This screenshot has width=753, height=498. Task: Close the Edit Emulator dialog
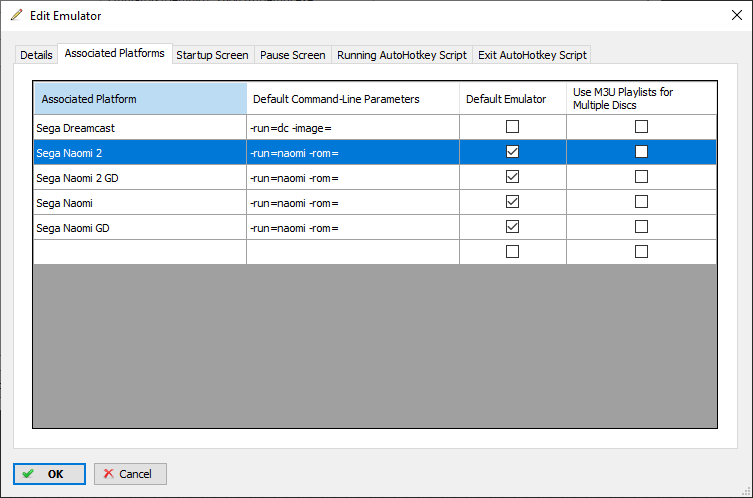[x=737, y=15]
